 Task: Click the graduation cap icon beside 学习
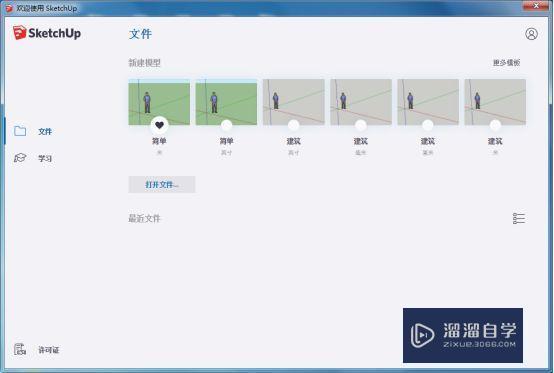coord(20,158)
